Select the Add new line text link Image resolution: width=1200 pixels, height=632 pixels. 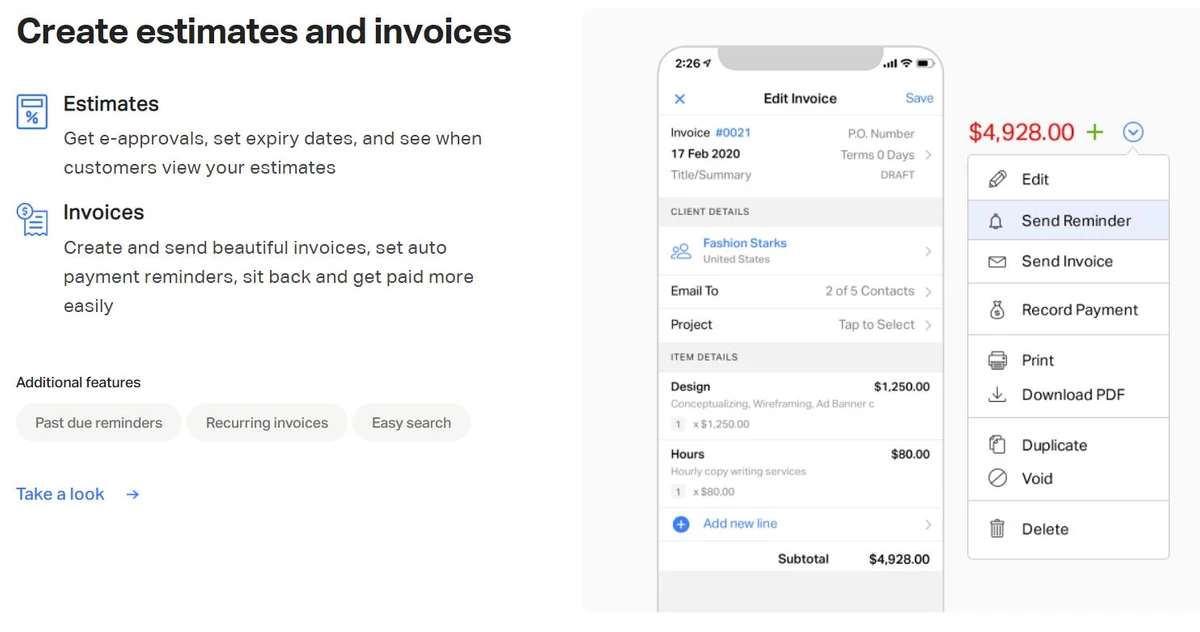740,523
